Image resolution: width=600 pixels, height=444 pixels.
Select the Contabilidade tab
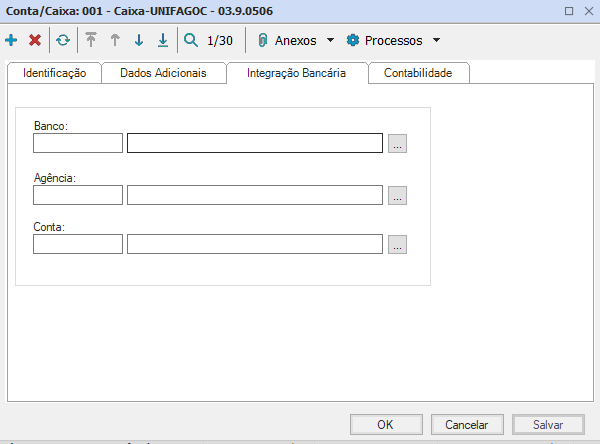tap(418, 73)
